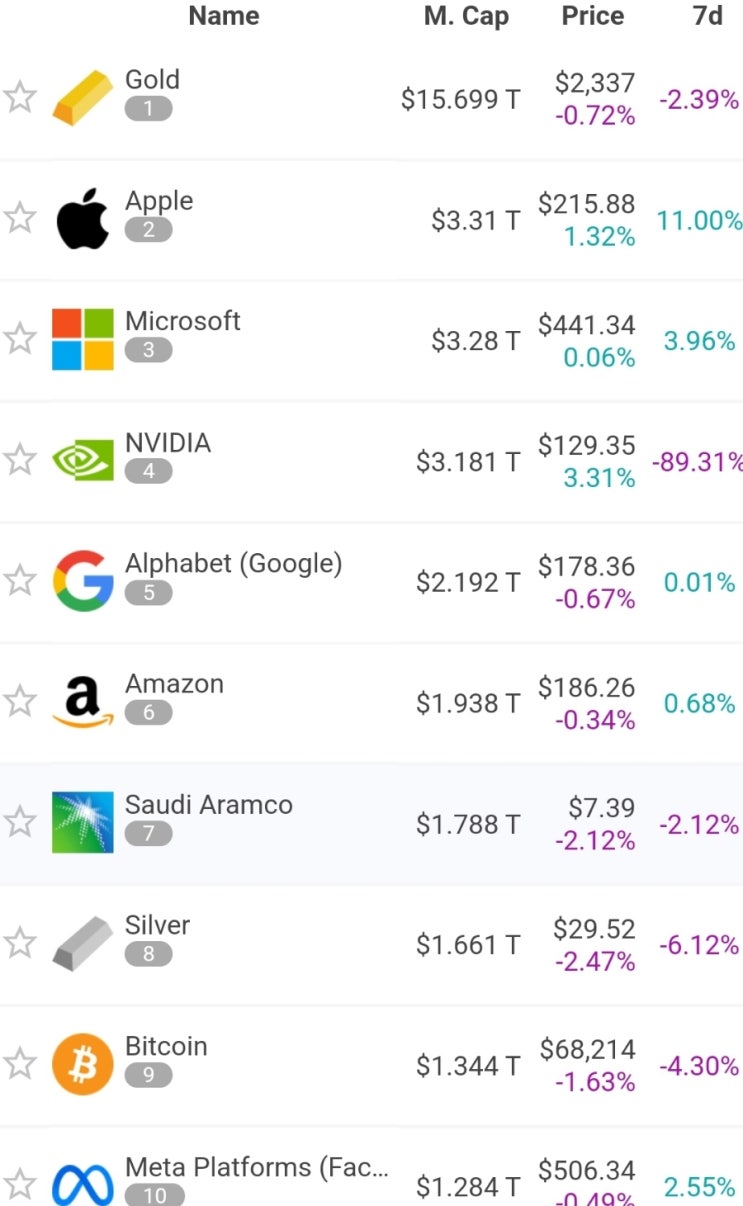This screenshot has height=1206, width=743.
Task: Click the NVIDIA logo icon
Action: point(82,460)
